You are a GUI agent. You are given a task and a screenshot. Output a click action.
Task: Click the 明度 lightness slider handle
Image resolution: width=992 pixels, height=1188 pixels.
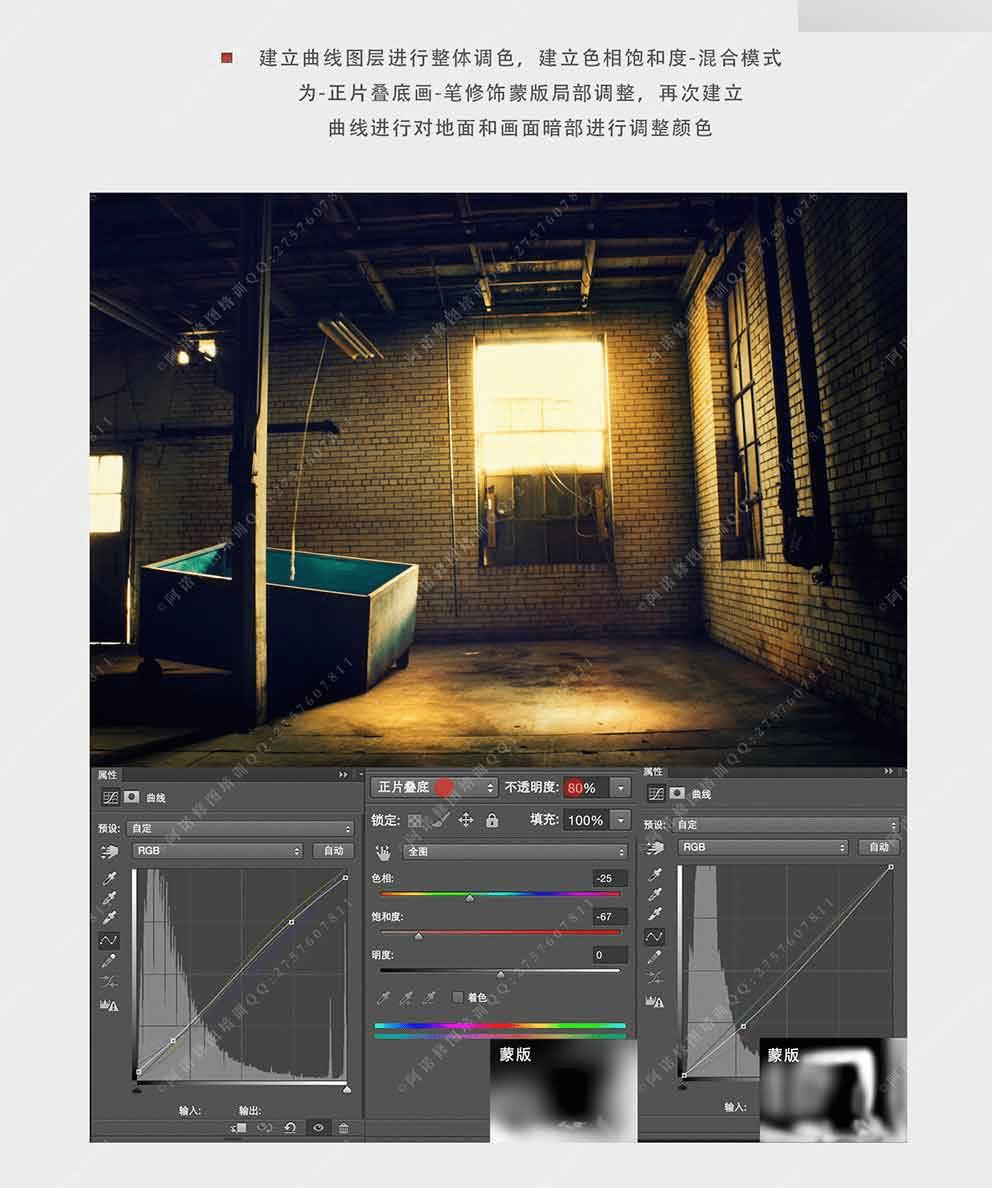click(x=500, y=974)
